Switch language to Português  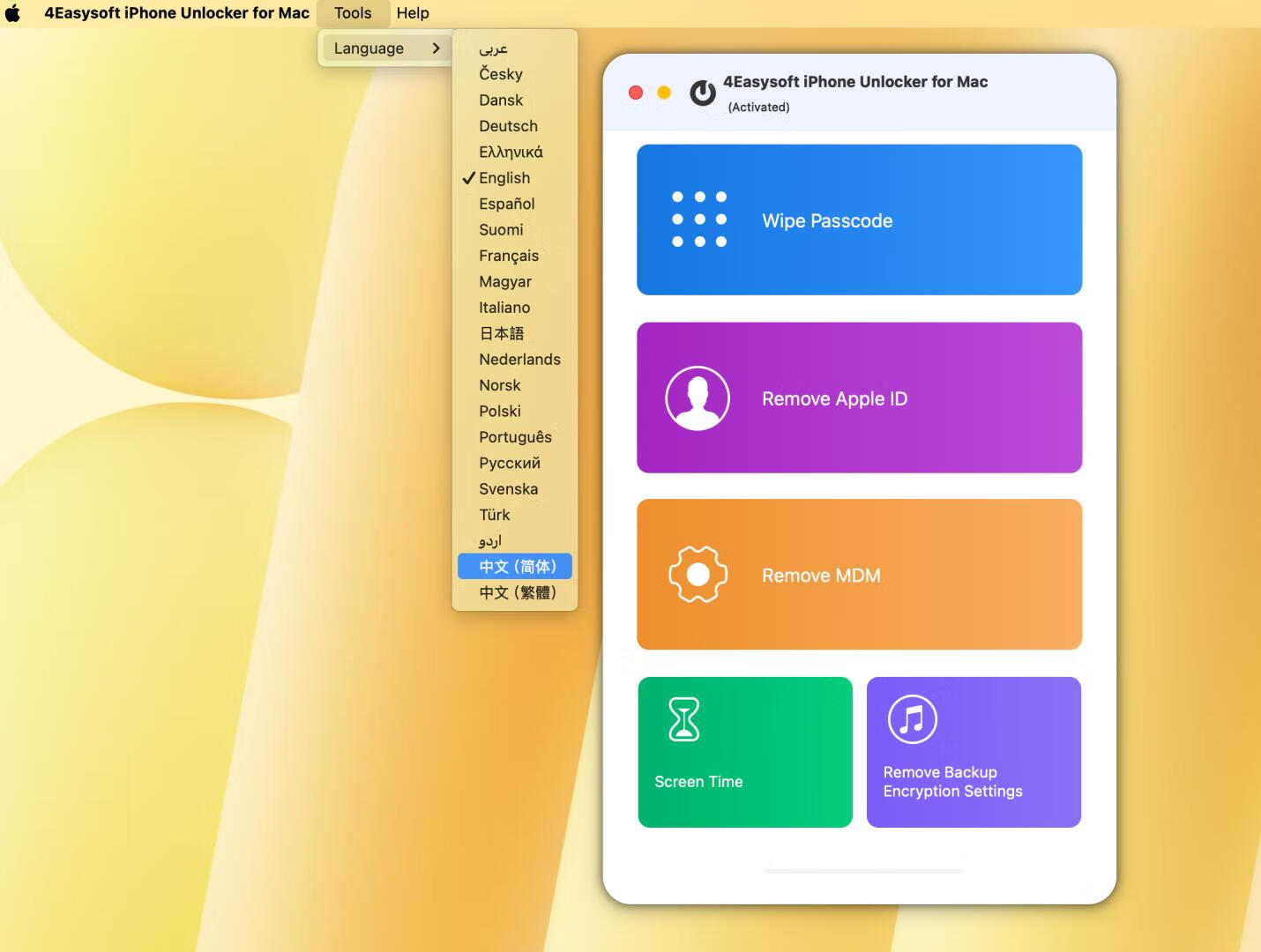pos(515,437)
